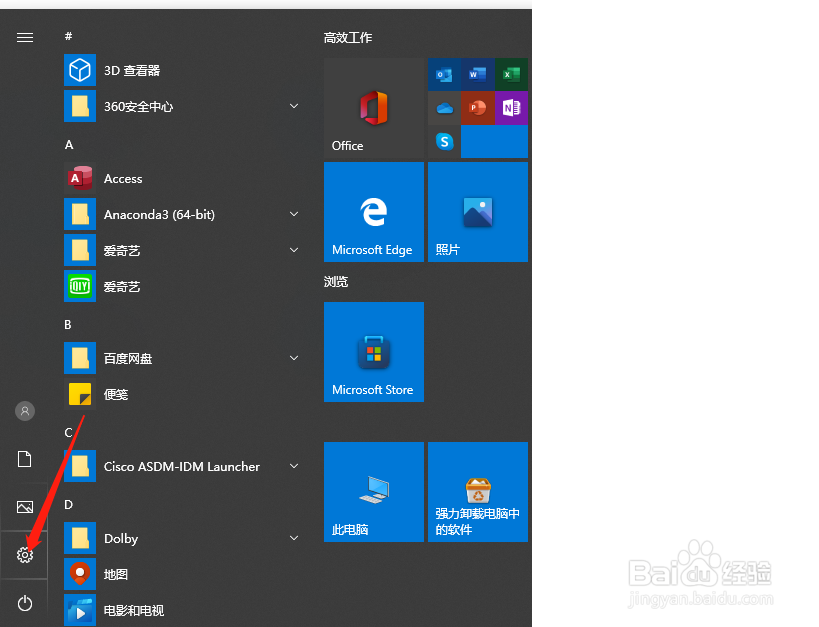819x627 pixels.
Task: Open the 爱奇艺 folder icon
Action: pos(80,250)
